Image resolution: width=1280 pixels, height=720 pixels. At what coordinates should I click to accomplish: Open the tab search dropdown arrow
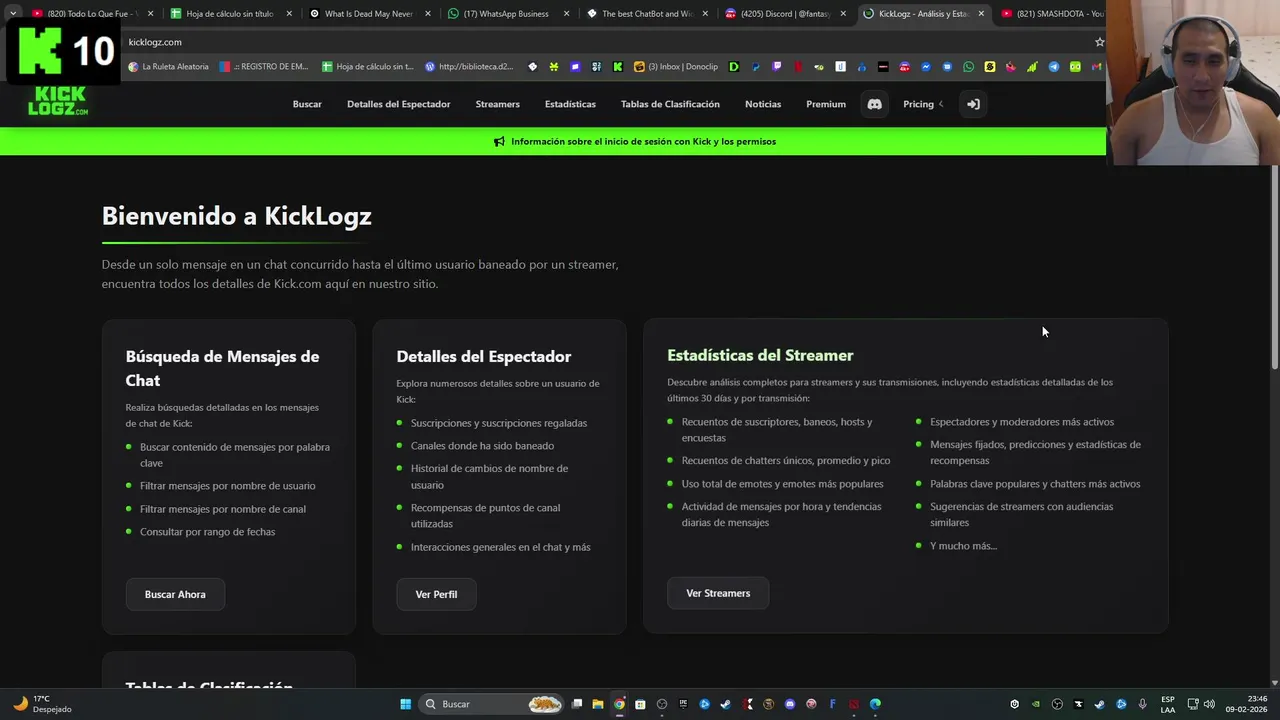click(x=13, y=13)
